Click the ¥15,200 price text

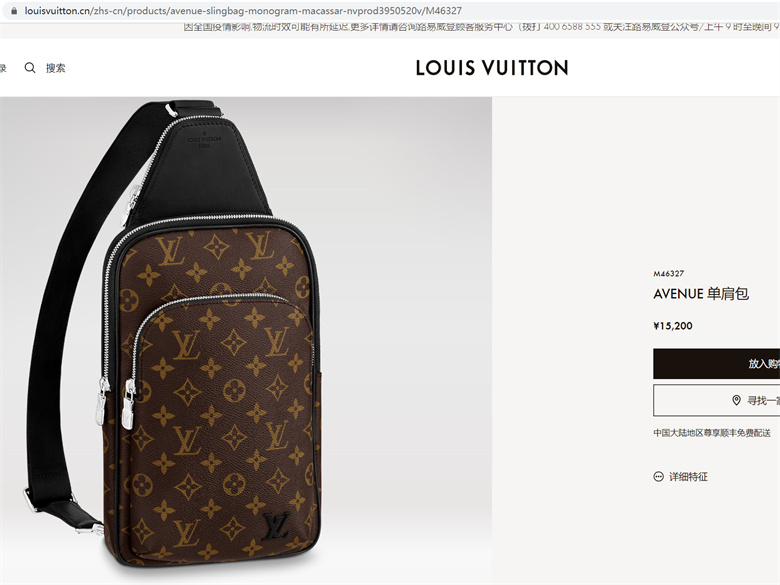click(x=673, y=326)
